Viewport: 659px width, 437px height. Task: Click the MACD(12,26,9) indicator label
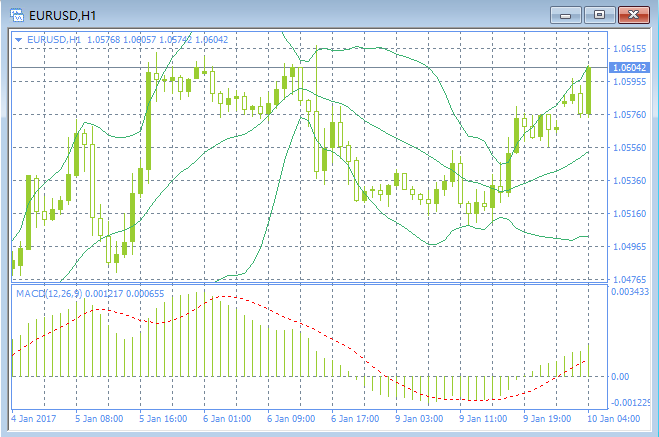tap(90, 293)
